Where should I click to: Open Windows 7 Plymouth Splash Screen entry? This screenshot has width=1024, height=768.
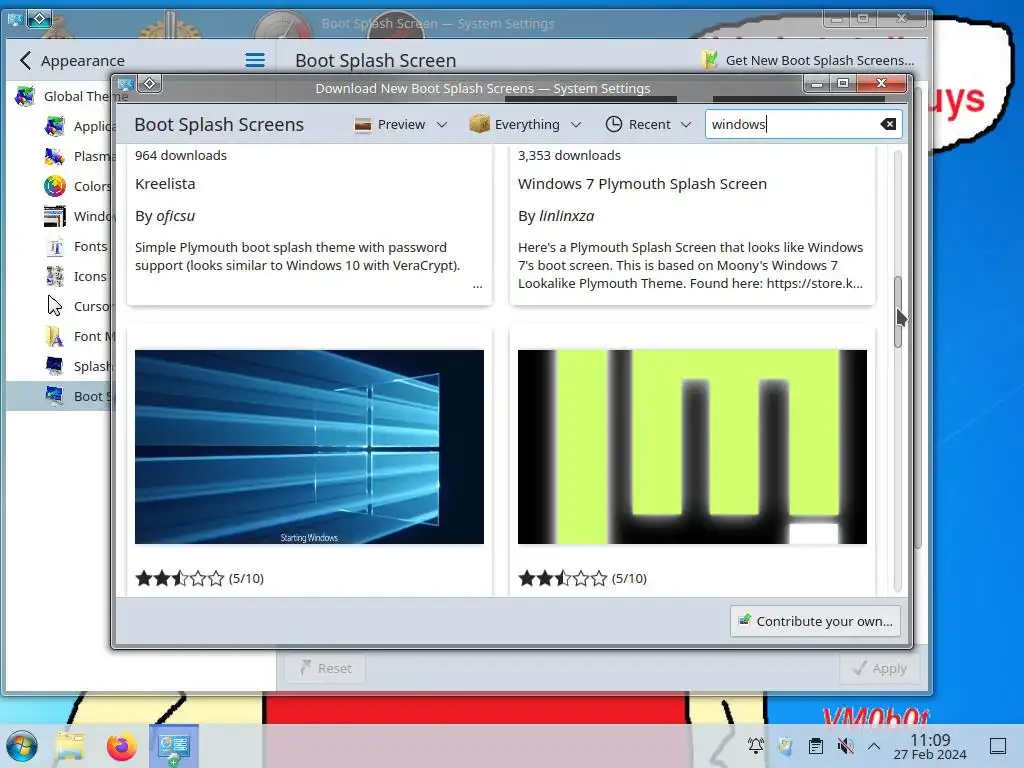pos(642,184)
